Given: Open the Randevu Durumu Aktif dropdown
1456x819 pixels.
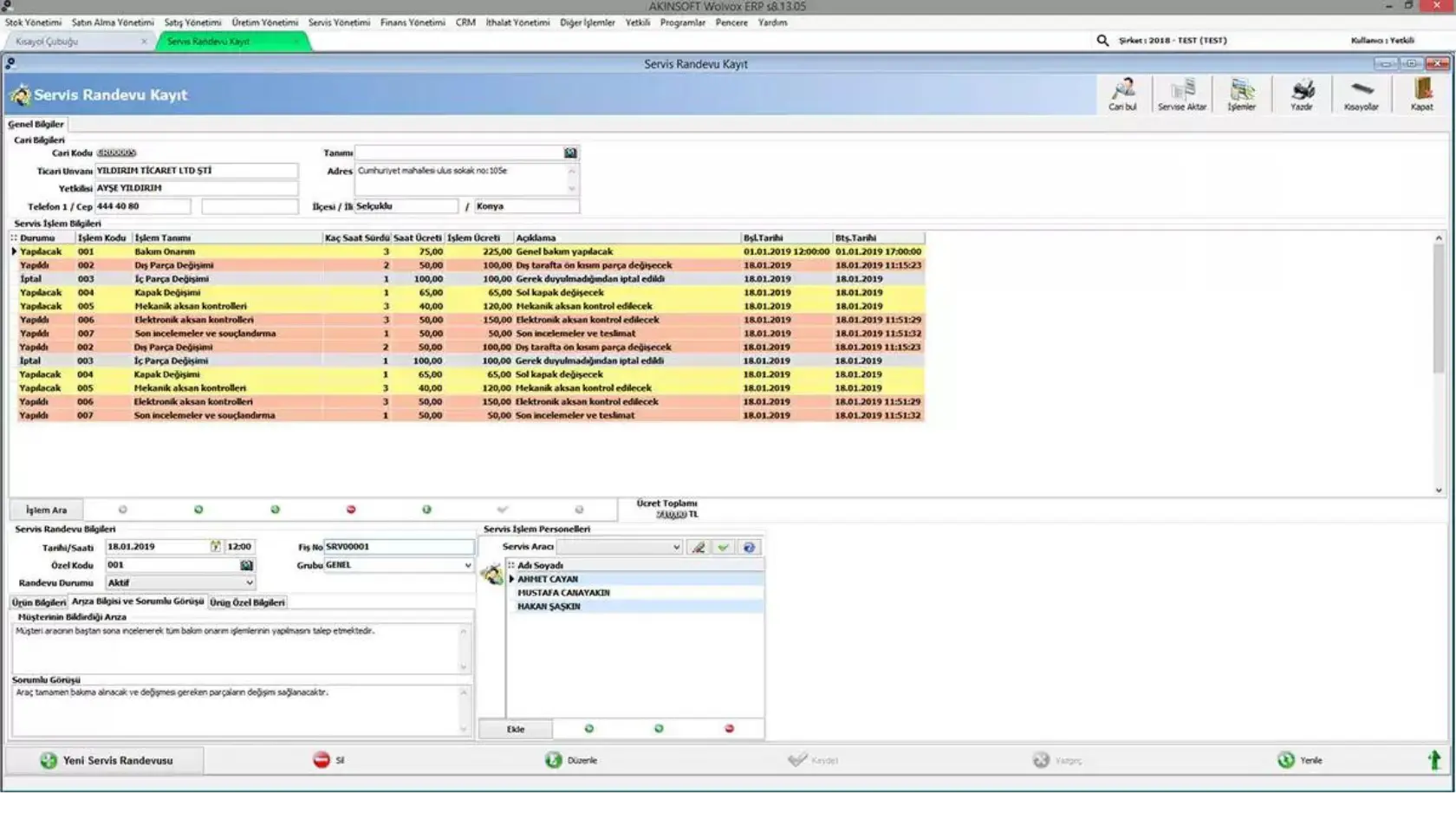Looking at the screenshot, I should pos(250,583).
